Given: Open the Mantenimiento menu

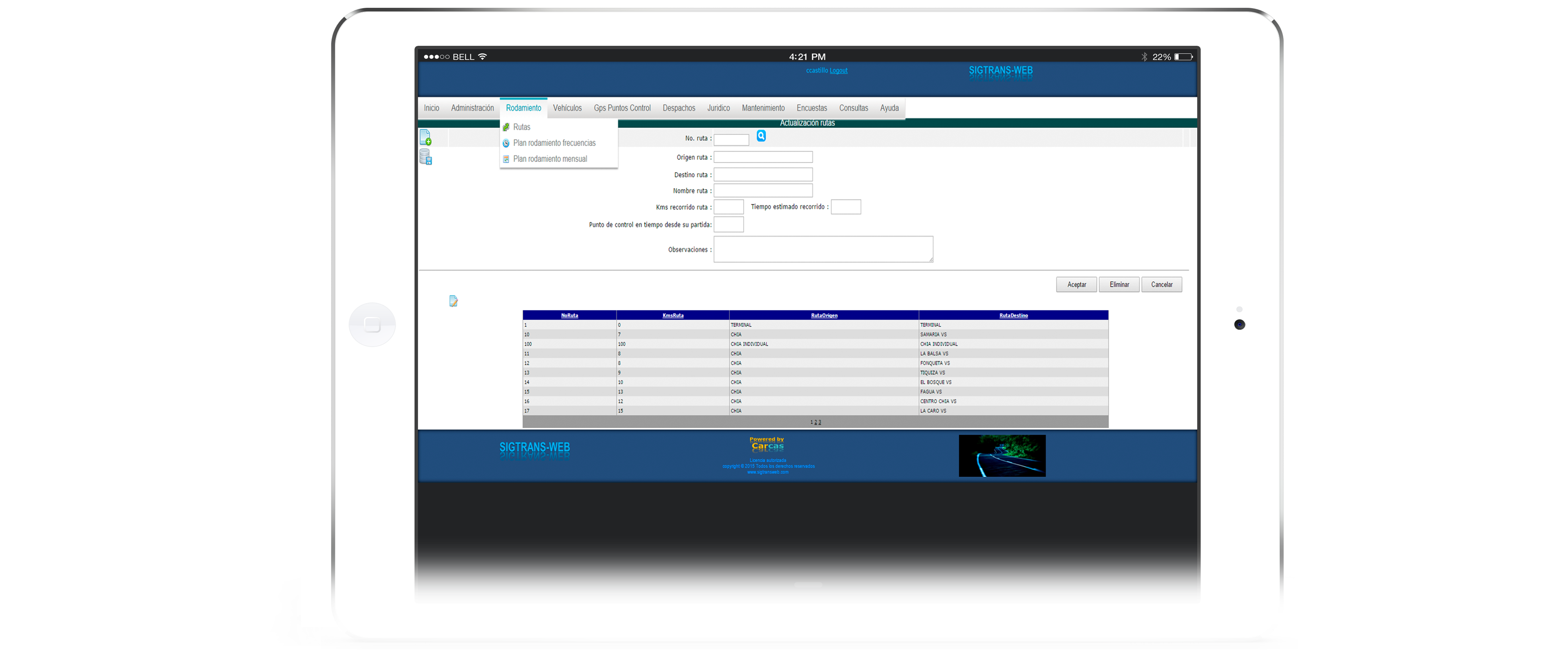Looking at the screenshot, I should pyautogui.click(x=763, y=108).
